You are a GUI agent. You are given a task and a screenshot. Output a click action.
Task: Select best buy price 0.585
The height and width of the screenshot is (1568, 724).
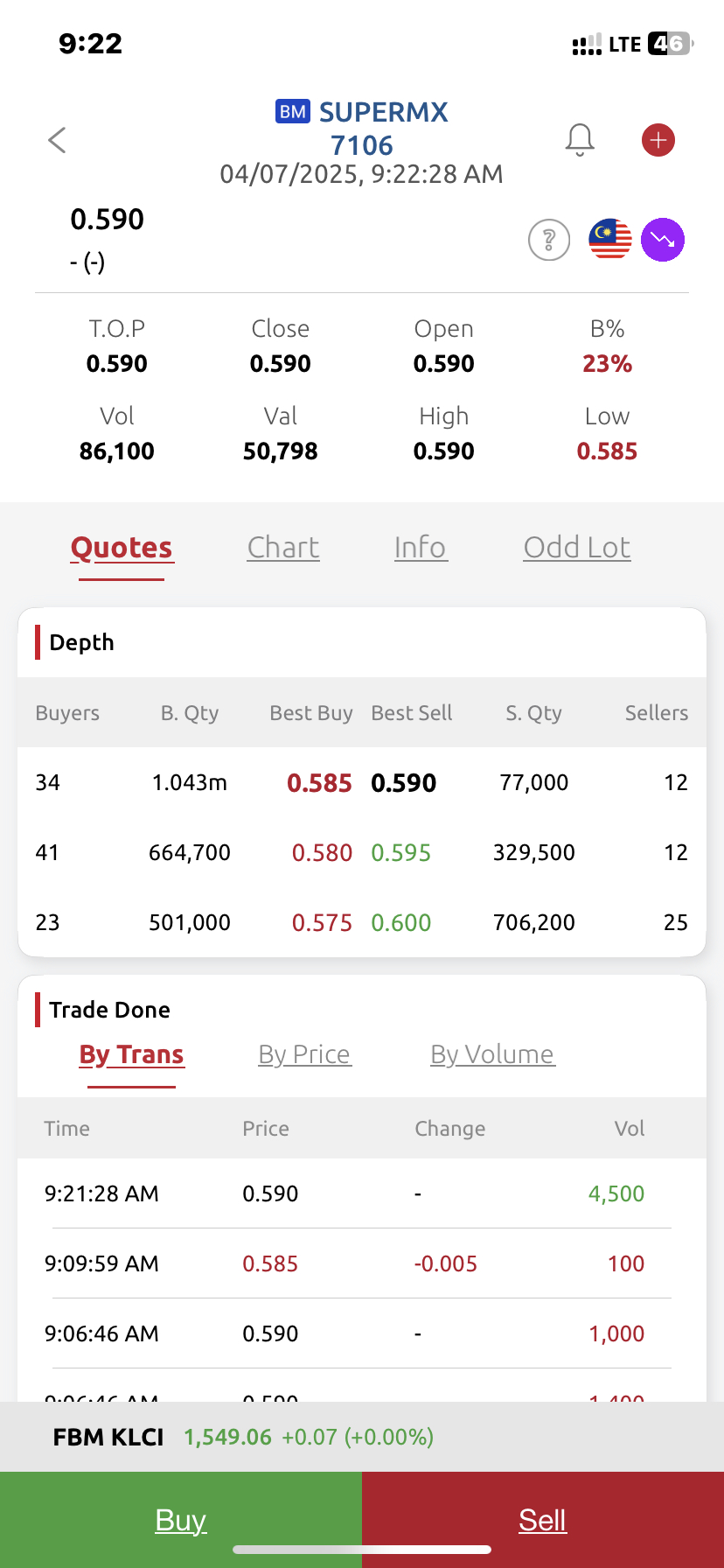320,783
